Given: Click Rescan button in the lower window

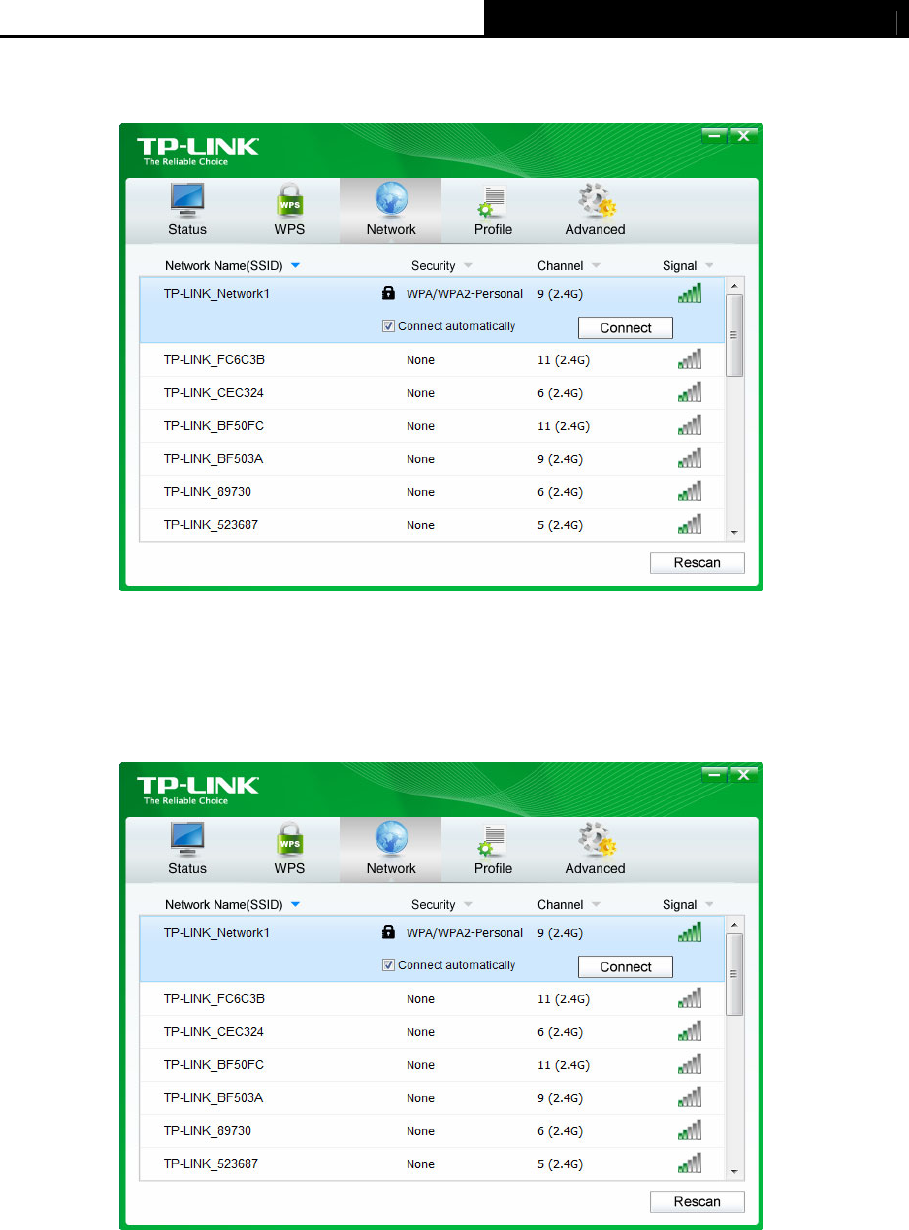Looking at the screenshot, I should coord(697,1201).
